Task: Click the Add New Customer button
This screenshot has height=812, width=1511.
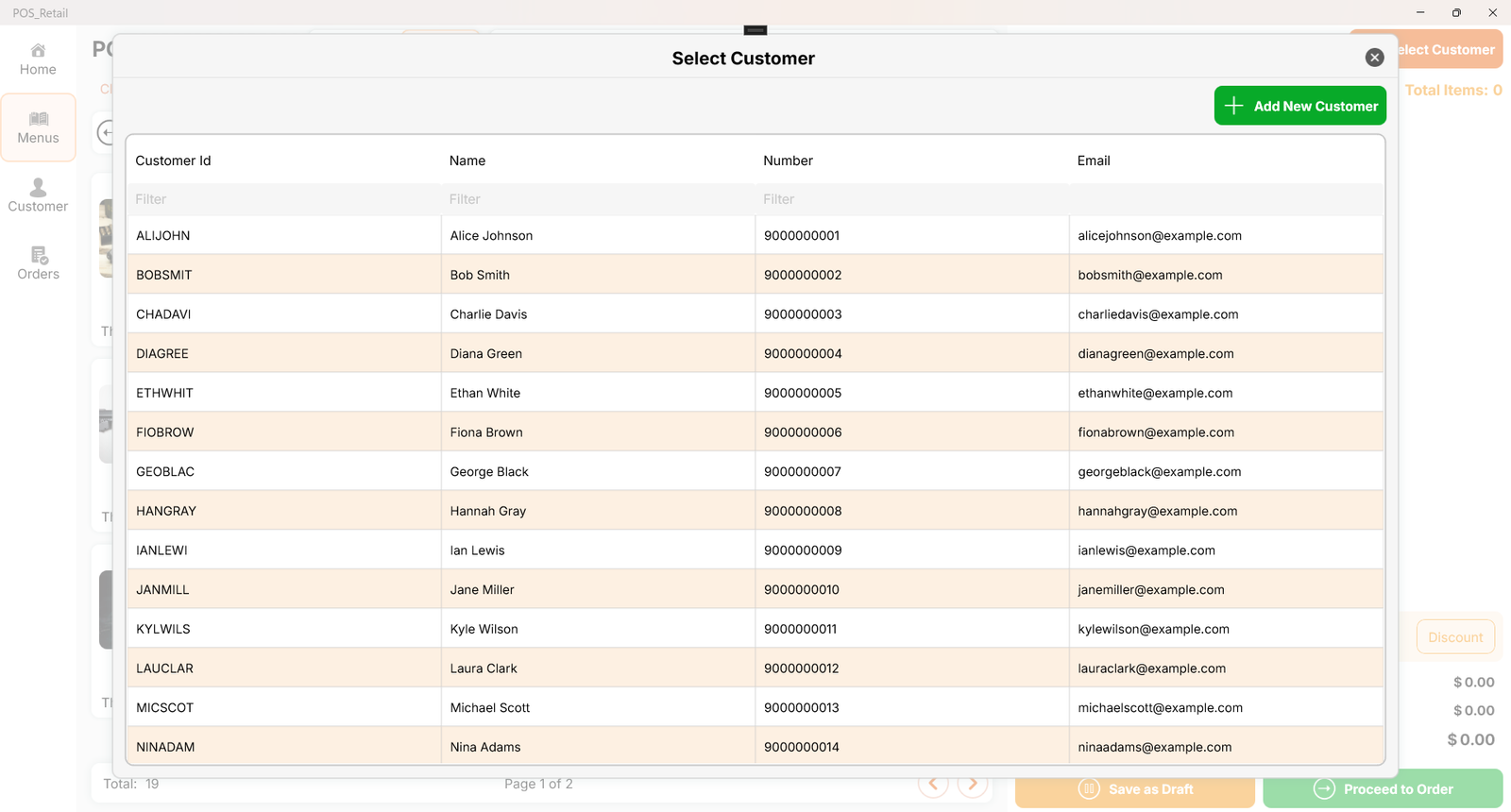Action: pyautogui.click(x=1299, y=106)
